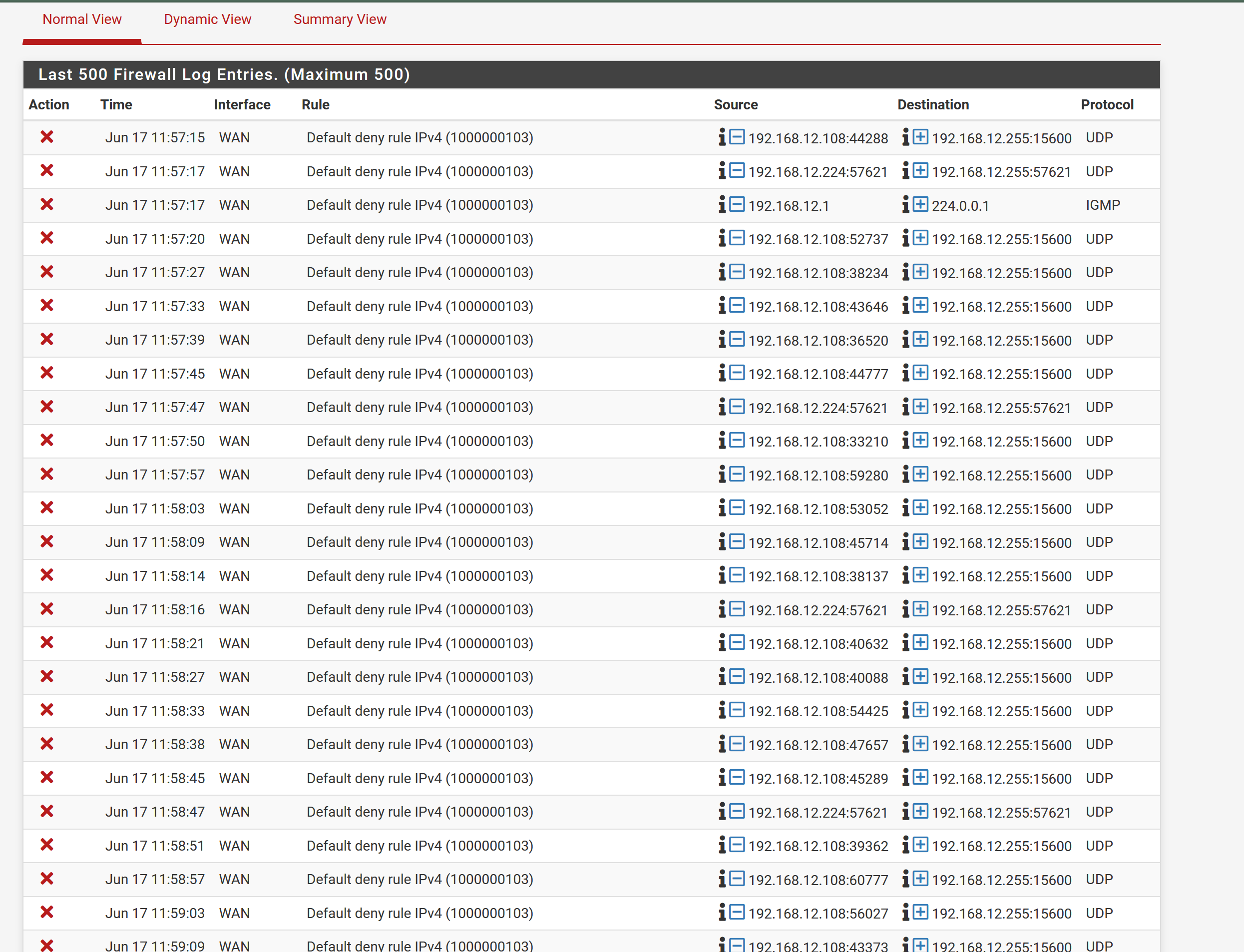1244x952 pixels.
Task: Click the minus icon for source 192.168.12.108:44777
Action: point(737,373)
